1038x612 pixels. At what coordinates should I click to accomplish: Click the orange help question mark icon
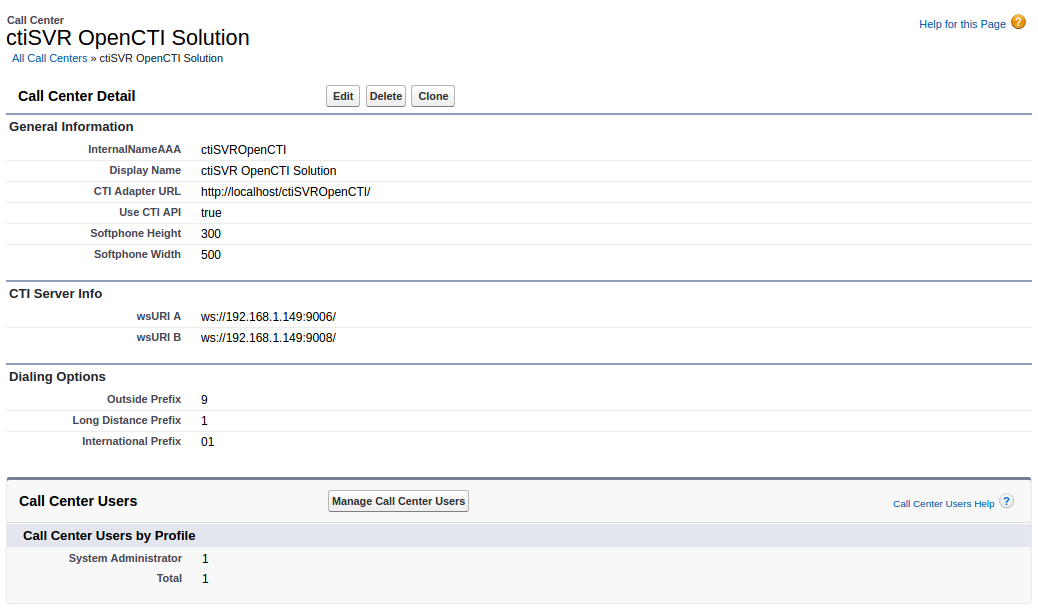pos(1018,22)
